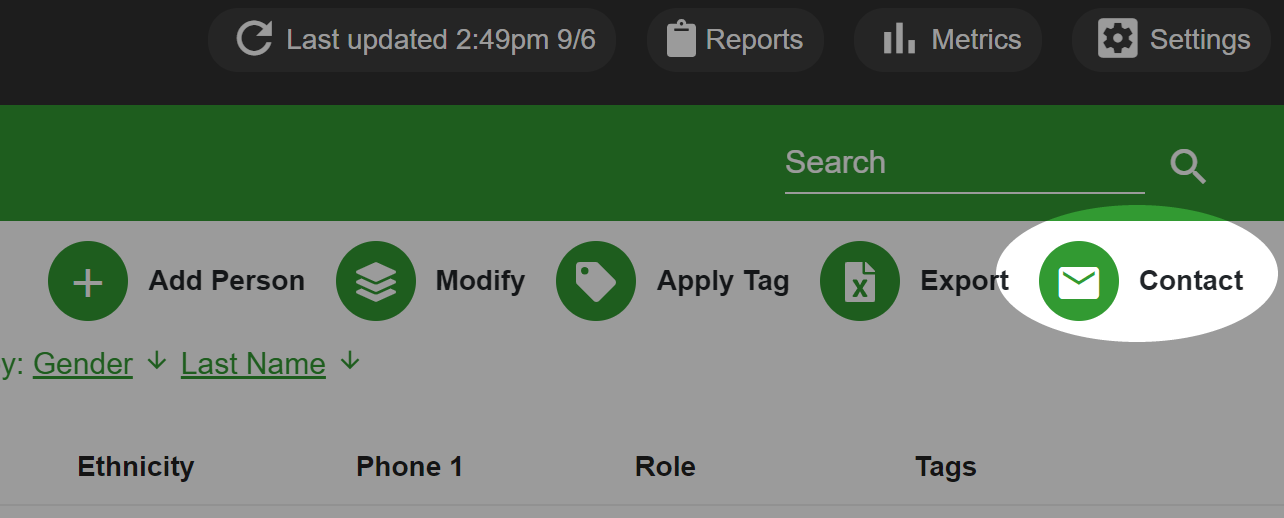Click the spreadsheet Export icon

(x=860, y=282)
